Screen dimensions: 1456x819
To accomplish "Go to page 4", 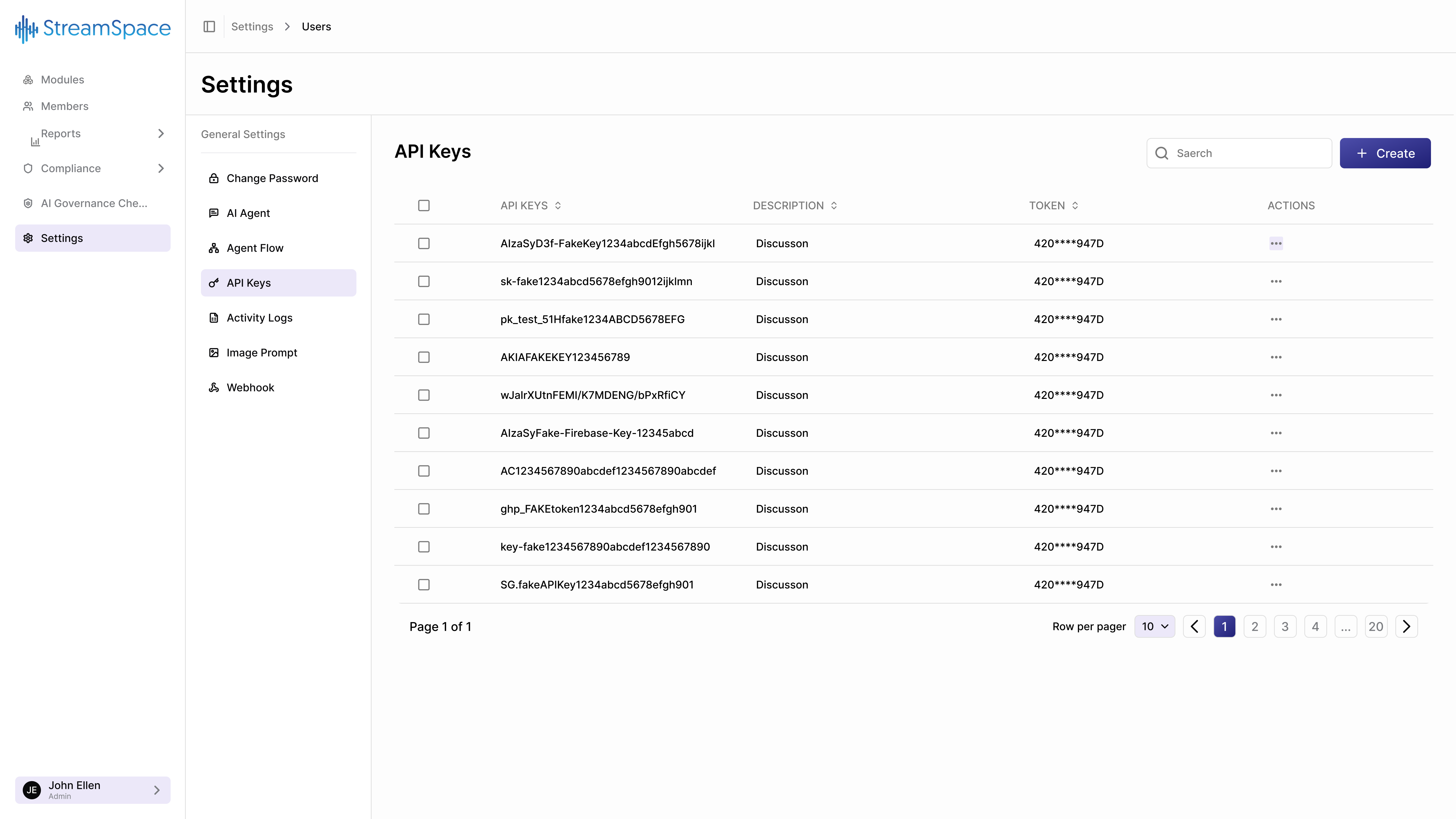I will [x=1315, y=626].
